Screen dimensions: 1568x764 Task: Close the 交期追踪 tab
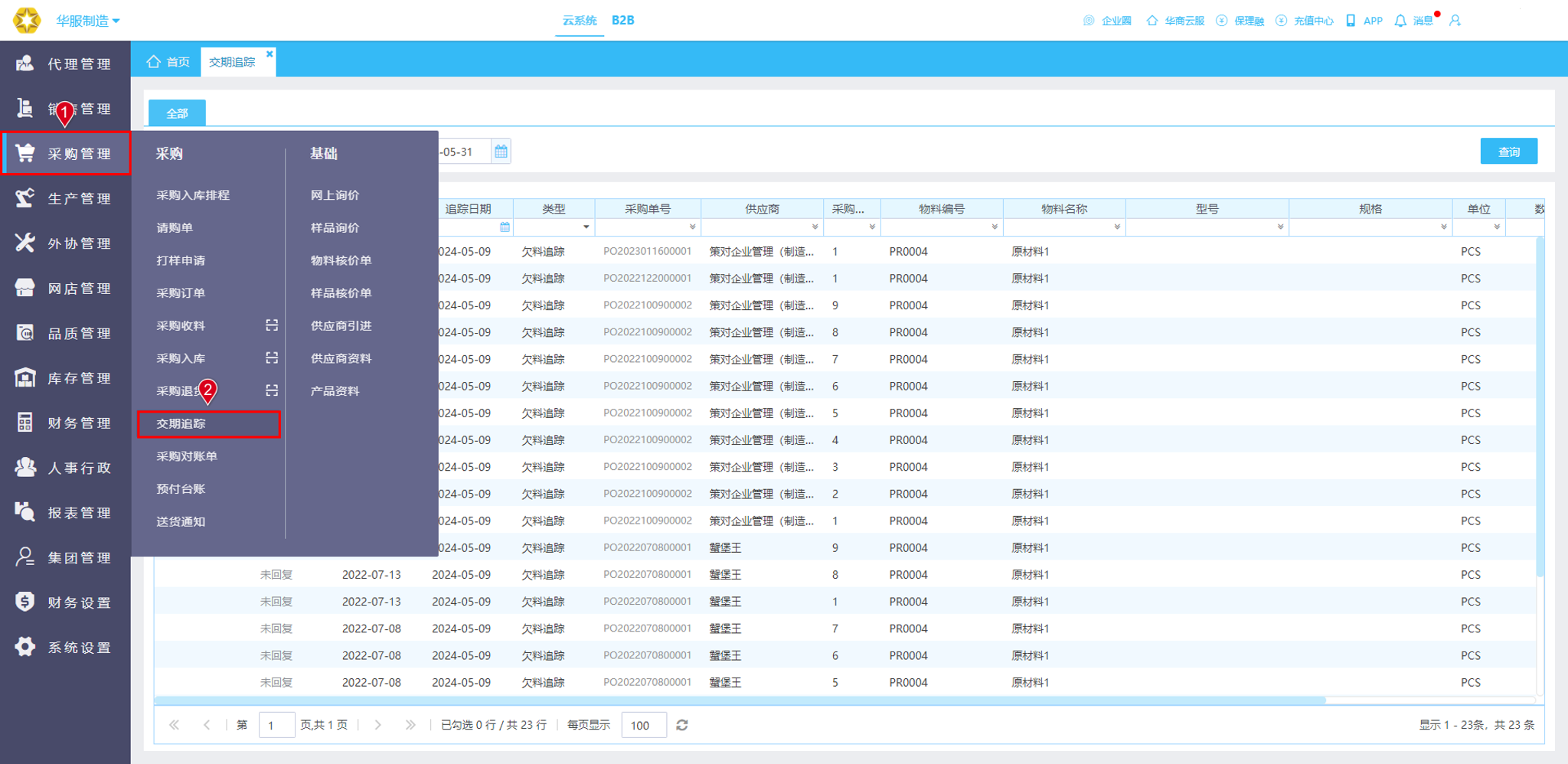click(269, 54)
